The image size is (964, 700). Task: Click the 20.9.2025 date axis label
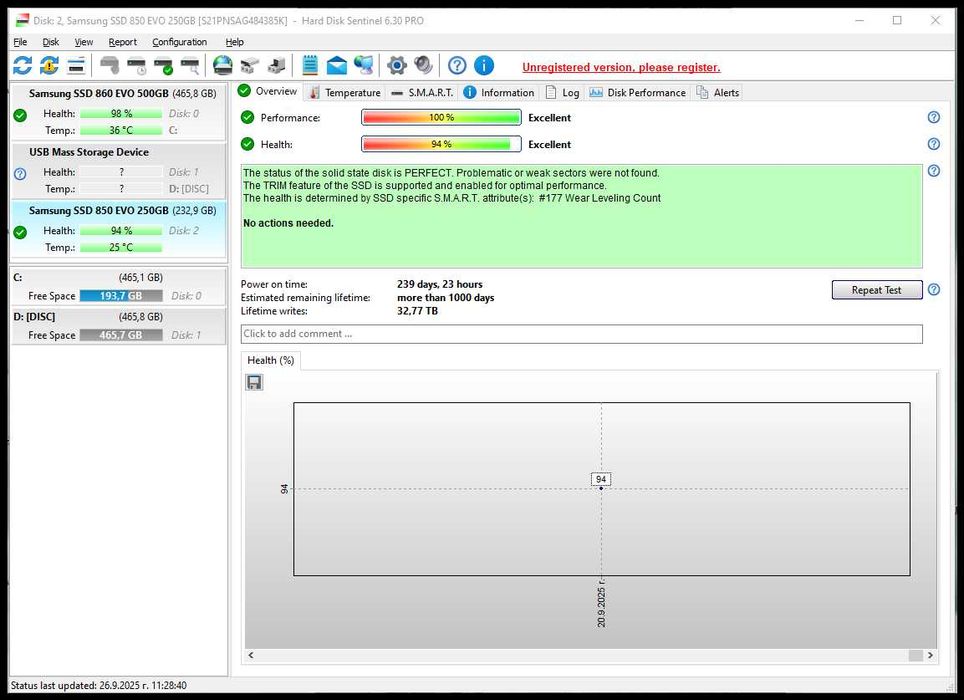click(601, 604)
